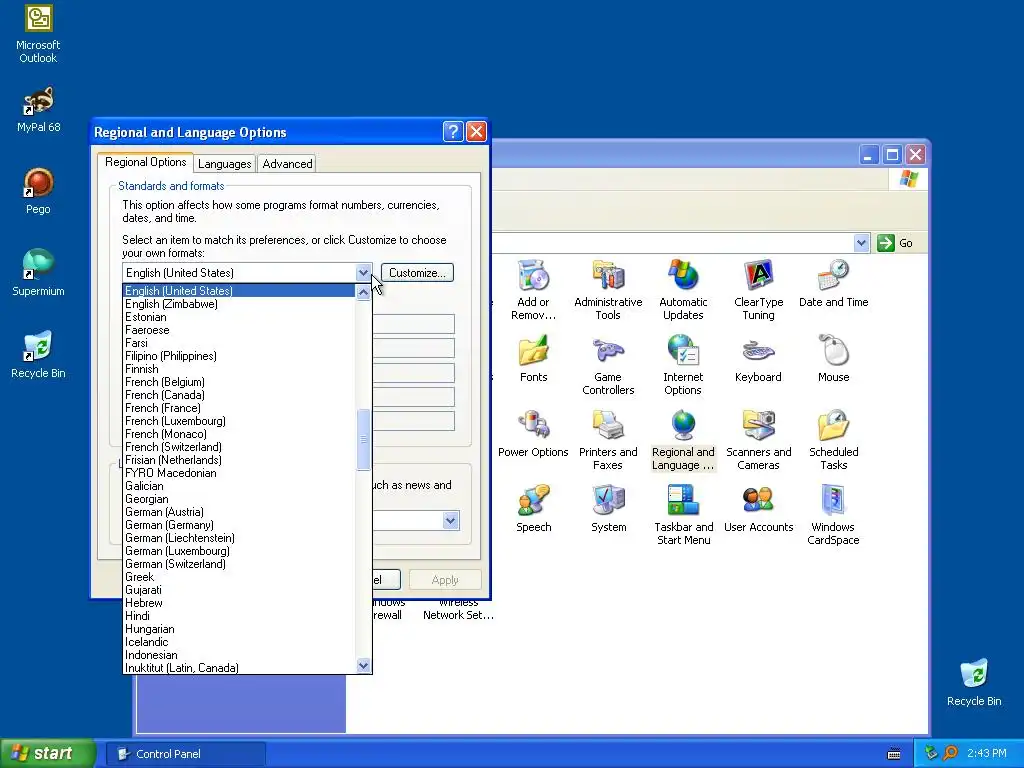Image resolution: width=1024 pixels, height=768 pixels.
Task: Click the language list scrollbar thumb
Action: (x=363, y=440)
